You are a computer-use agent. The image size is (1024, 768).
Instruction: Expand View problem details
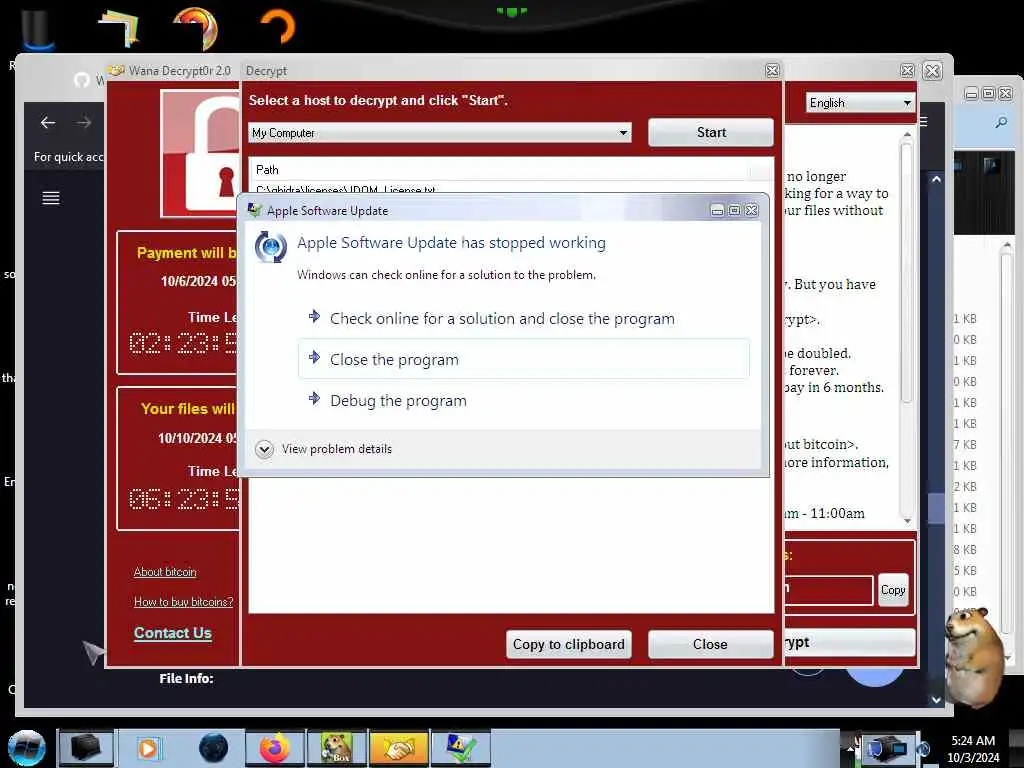tap(324, 449)
